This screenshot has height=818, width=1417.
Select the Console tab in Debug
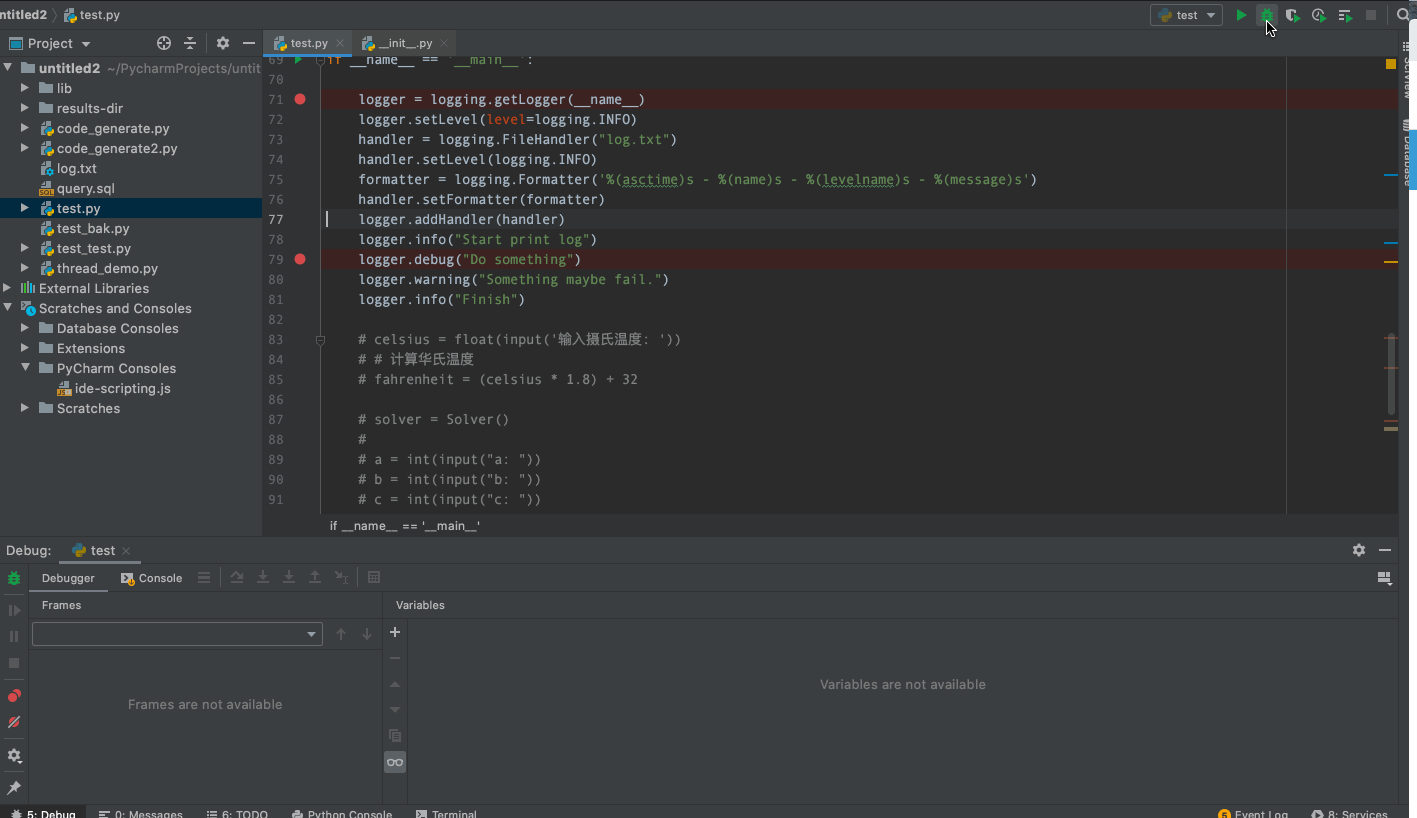152,578
